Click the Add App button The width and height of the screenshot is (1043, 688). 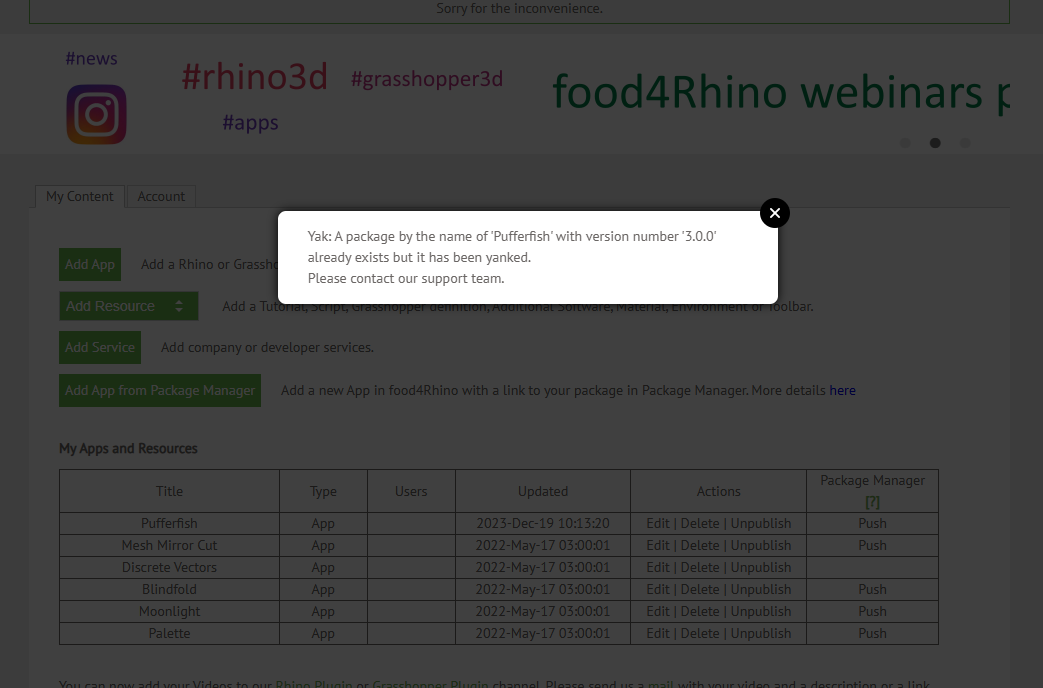(90, 264)
